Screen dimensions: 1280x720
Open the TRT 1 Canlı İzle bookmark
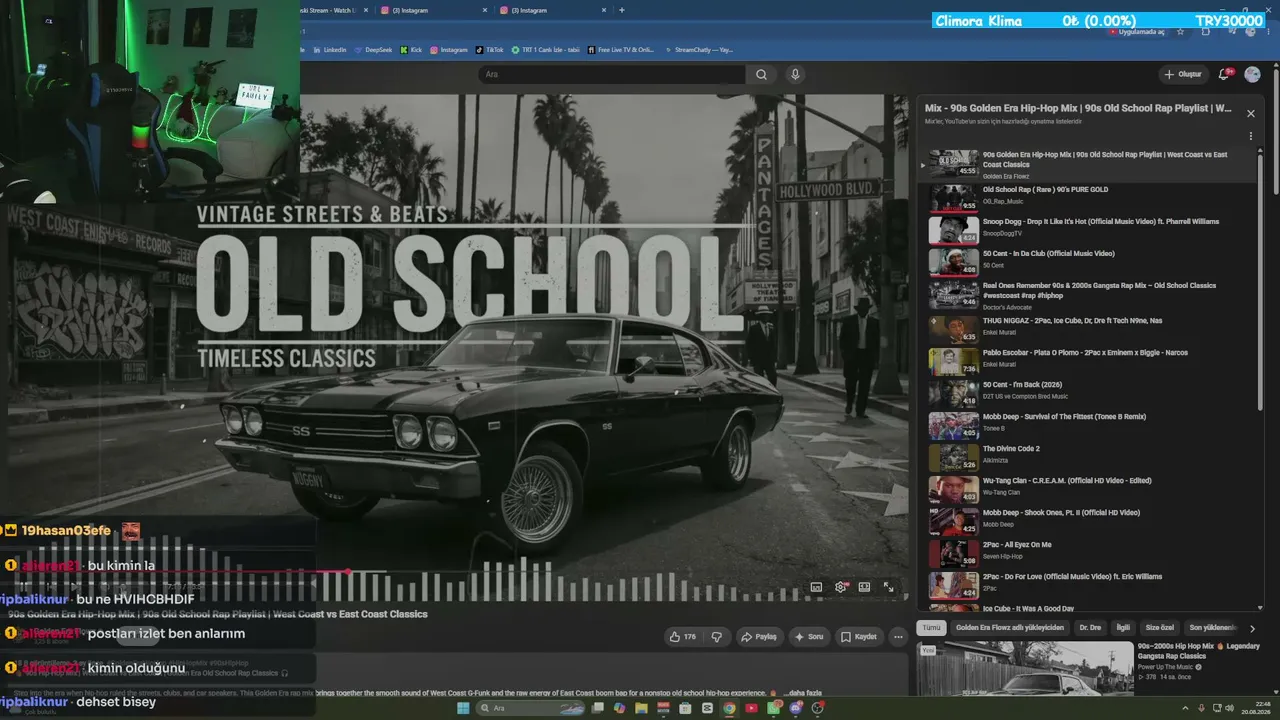pos(546,49)
